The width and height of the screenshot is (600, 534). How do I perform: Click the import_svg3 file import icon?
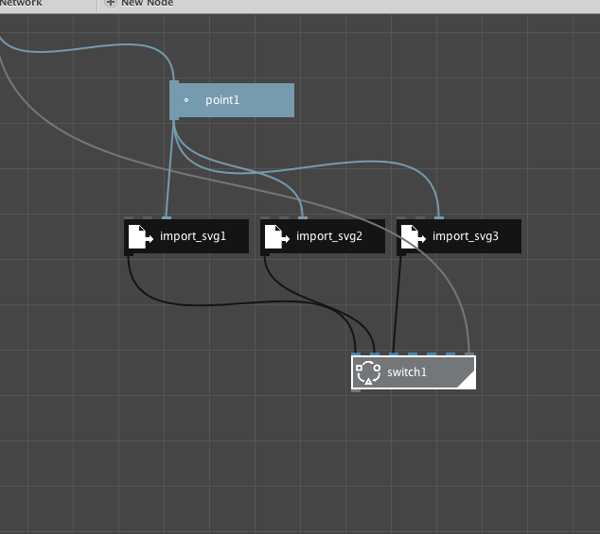413,237
